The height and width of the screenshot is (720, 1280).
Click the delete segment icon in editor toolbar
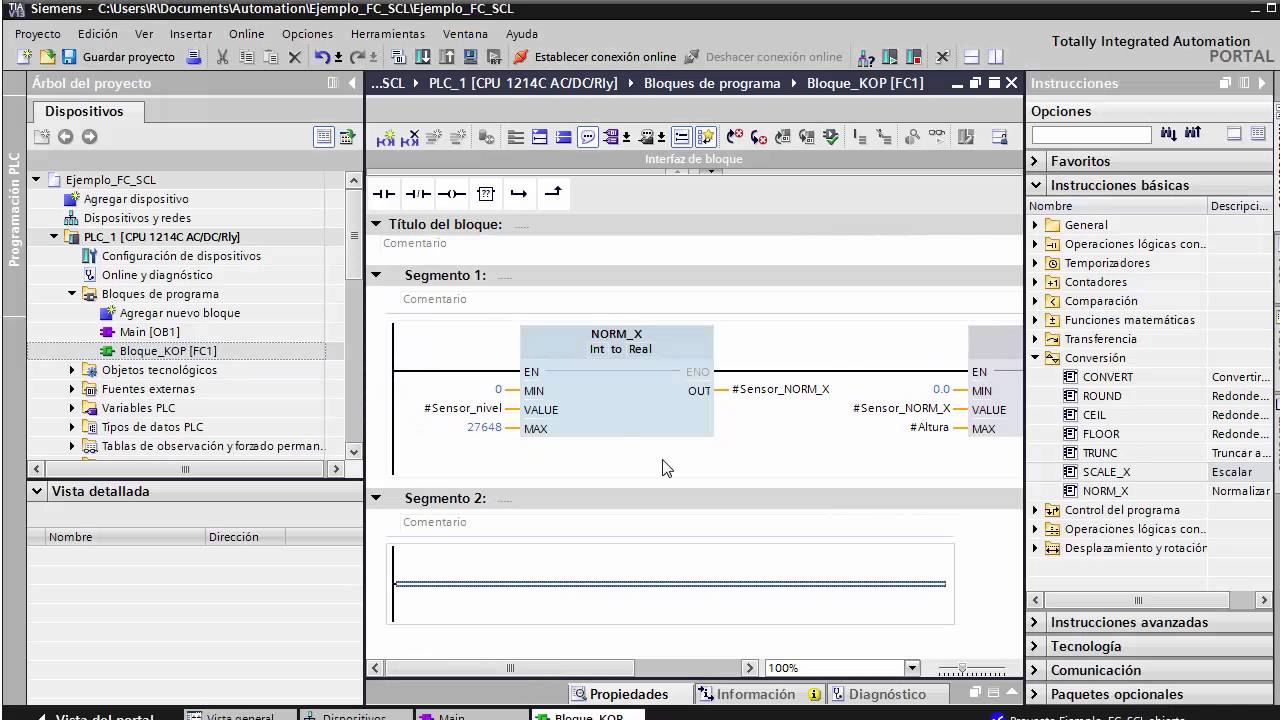click(x=410, y=137)
